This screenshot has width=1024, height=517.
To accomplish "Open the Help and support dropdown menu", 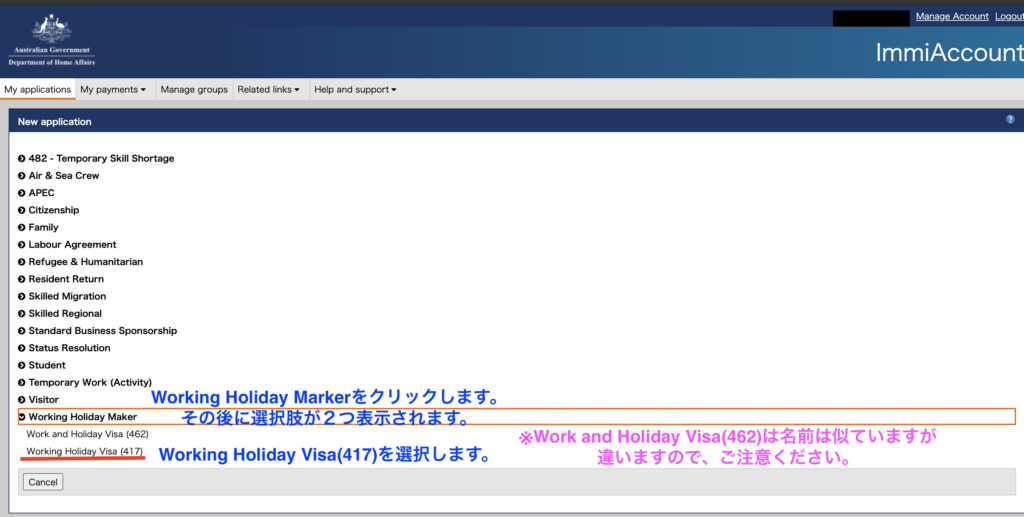I will coord(355,89).
